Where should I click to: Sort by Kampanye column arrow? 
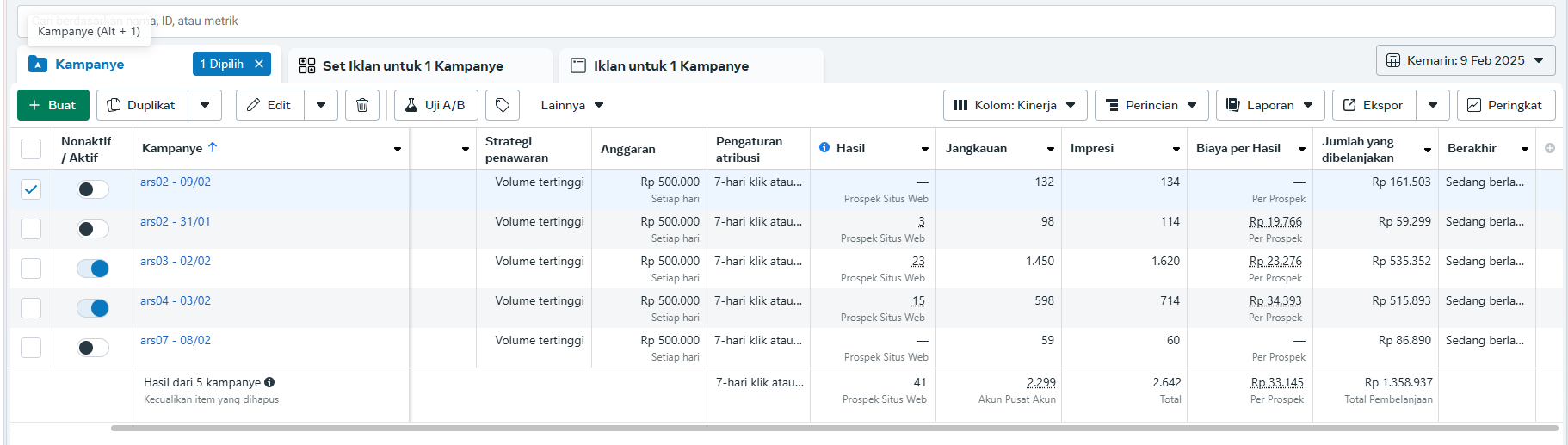tap(213, 147)
